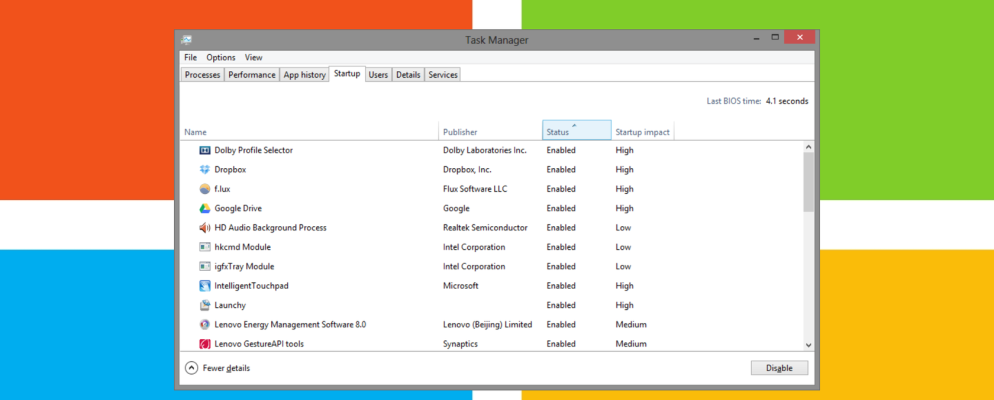The width and height of the screenshot is (994, 400).
Task: Click the Lenovo GestureAPI tools icon
Action: 204,344
